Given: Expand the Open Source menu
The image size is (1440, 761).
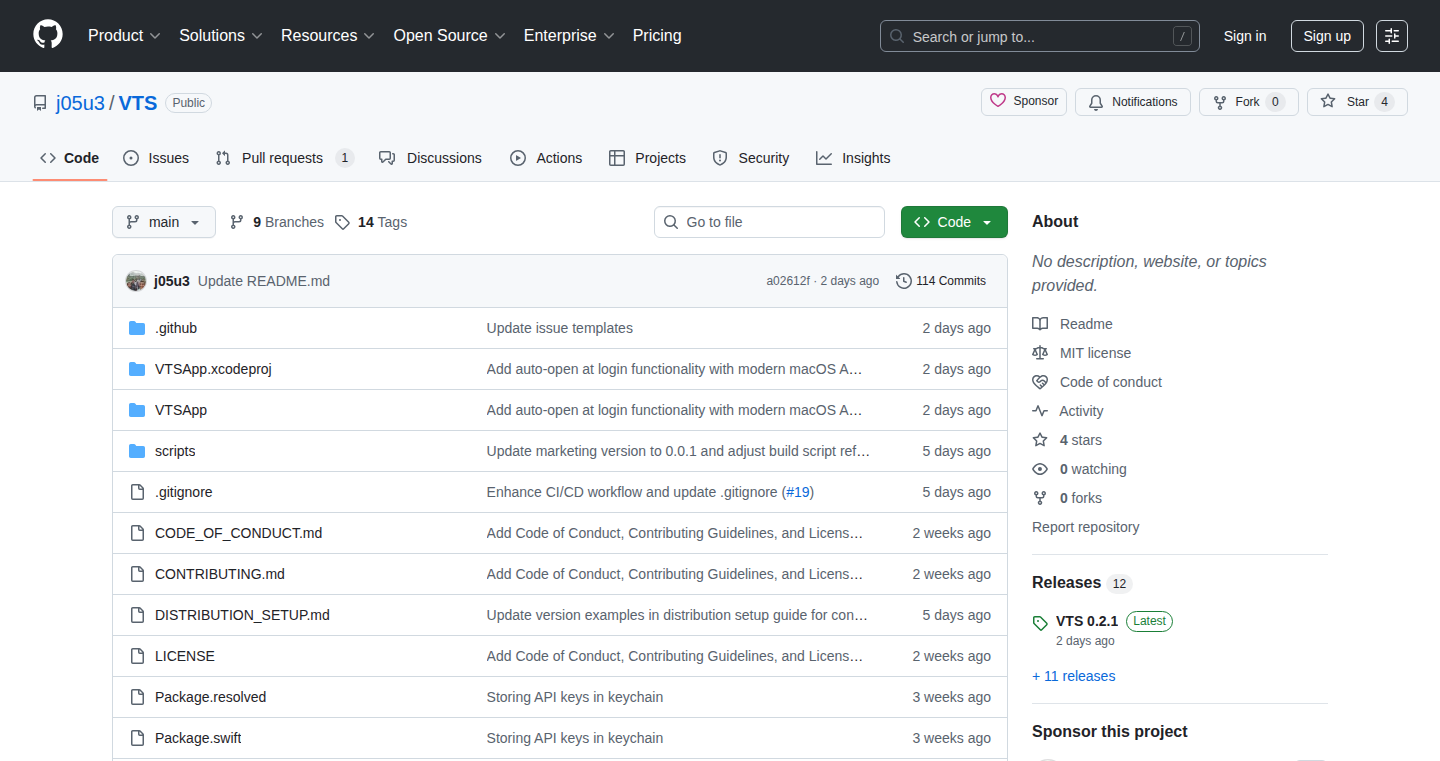Looking at the screenshot, I should point(449,35).
